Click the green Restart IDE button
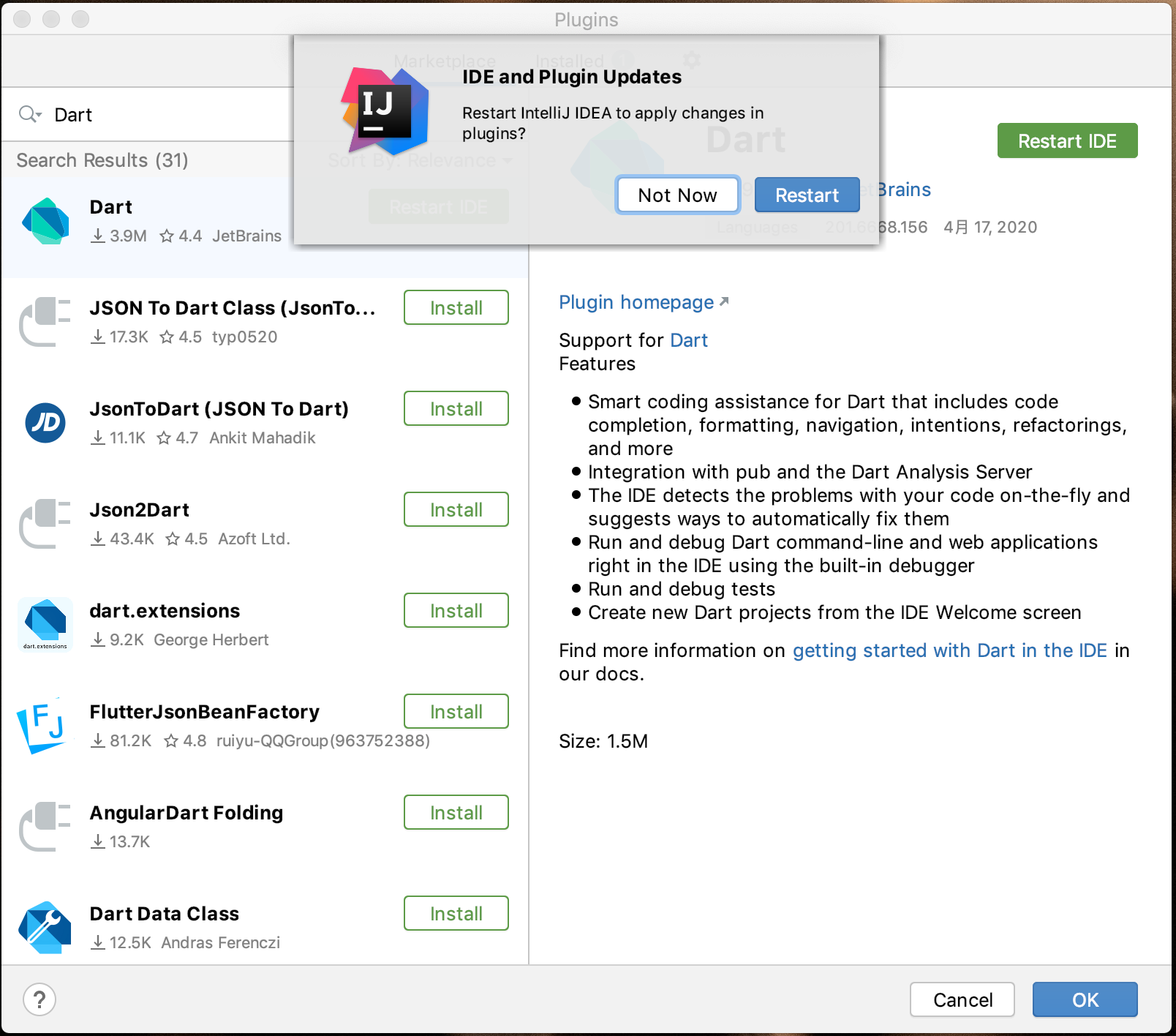Image resolution: width=1176 pixels, height=1036 pixels. (1067, 140)
